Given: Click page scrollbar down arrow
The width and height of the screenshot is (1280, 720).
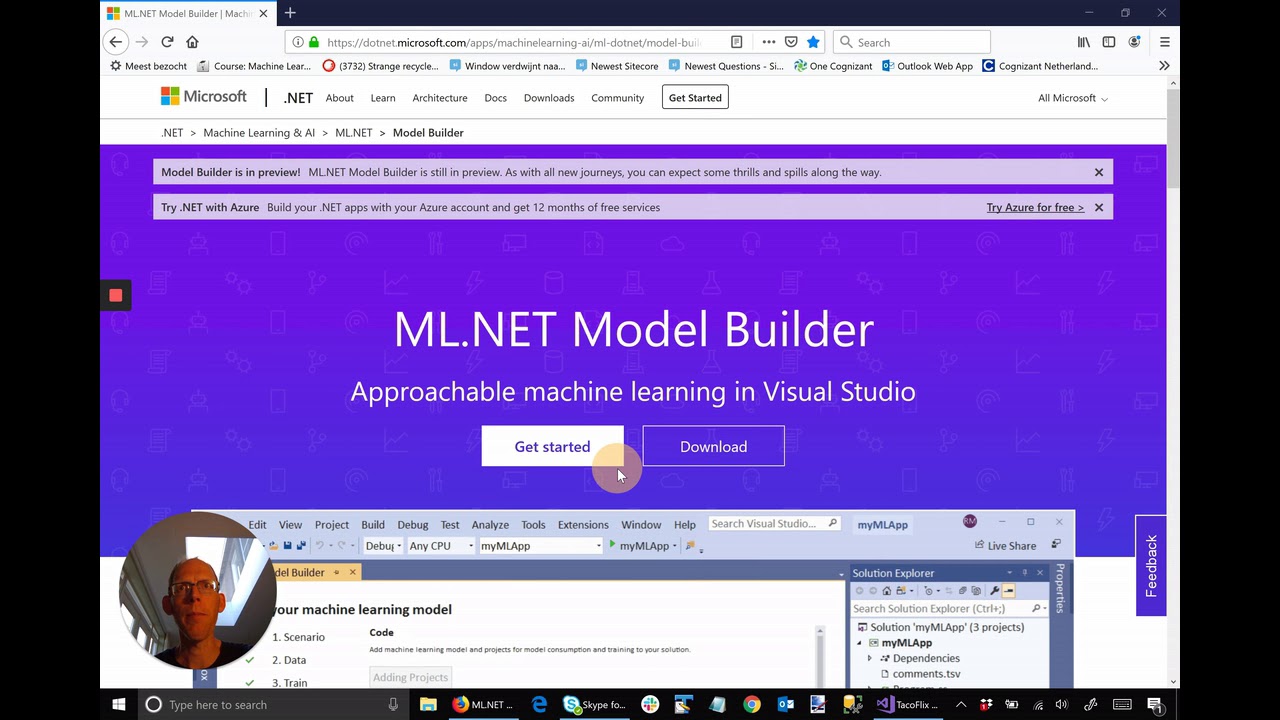Looking at the screenshot, I should click(1173, 682).
